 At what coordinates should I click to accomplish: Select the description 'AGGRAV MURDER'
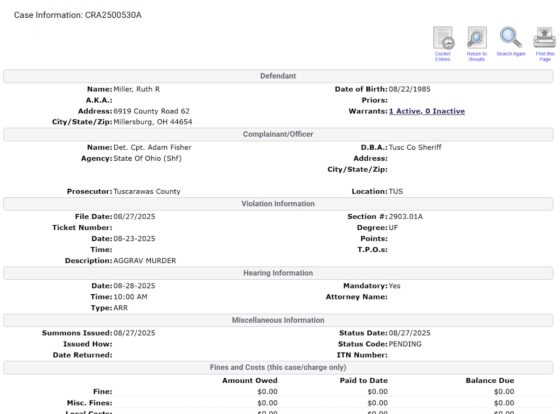[x=145, y=261]
